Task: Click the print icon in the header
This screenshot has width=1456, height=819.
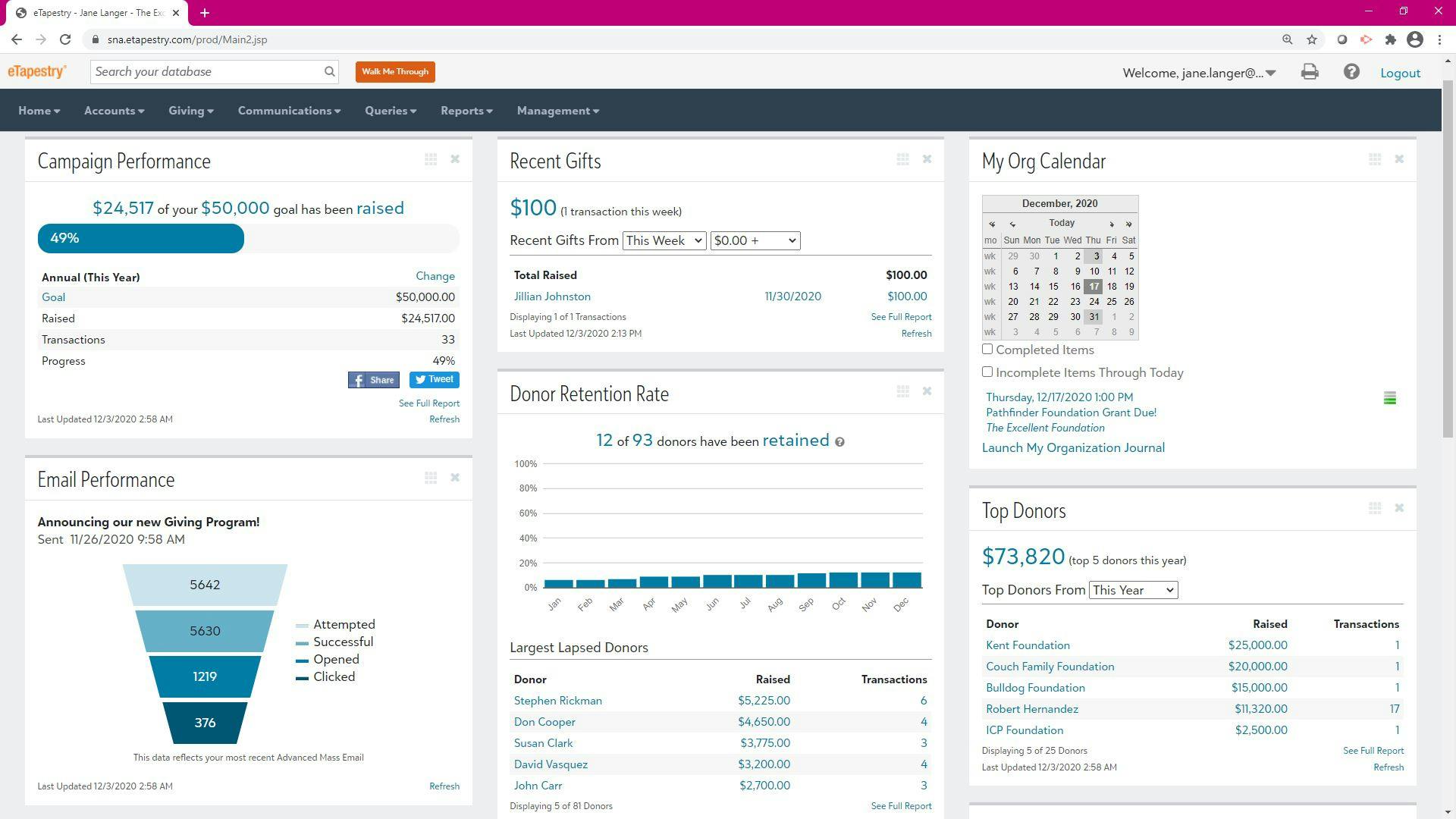Action: (1310, 72)
